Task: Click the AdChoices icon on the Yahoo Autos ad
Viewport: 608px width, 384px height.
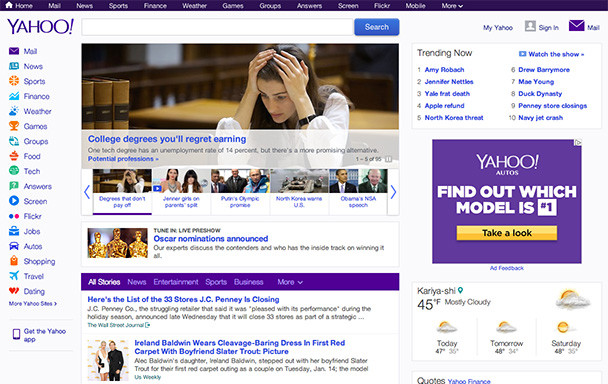Action: click(578, 143)
